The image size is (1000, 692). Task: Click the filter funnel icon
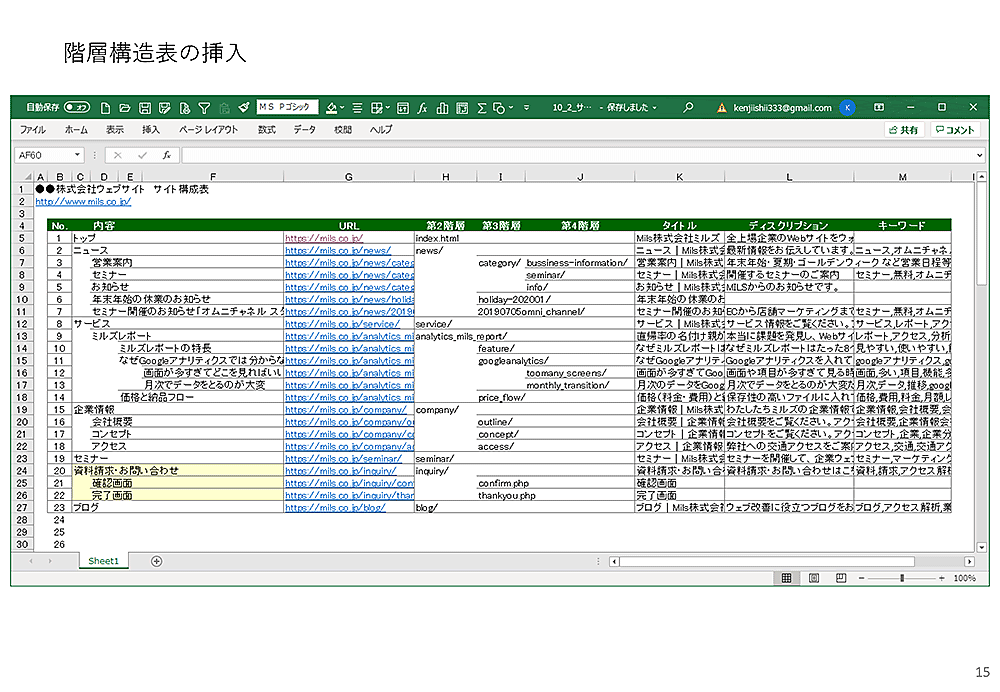204,107
